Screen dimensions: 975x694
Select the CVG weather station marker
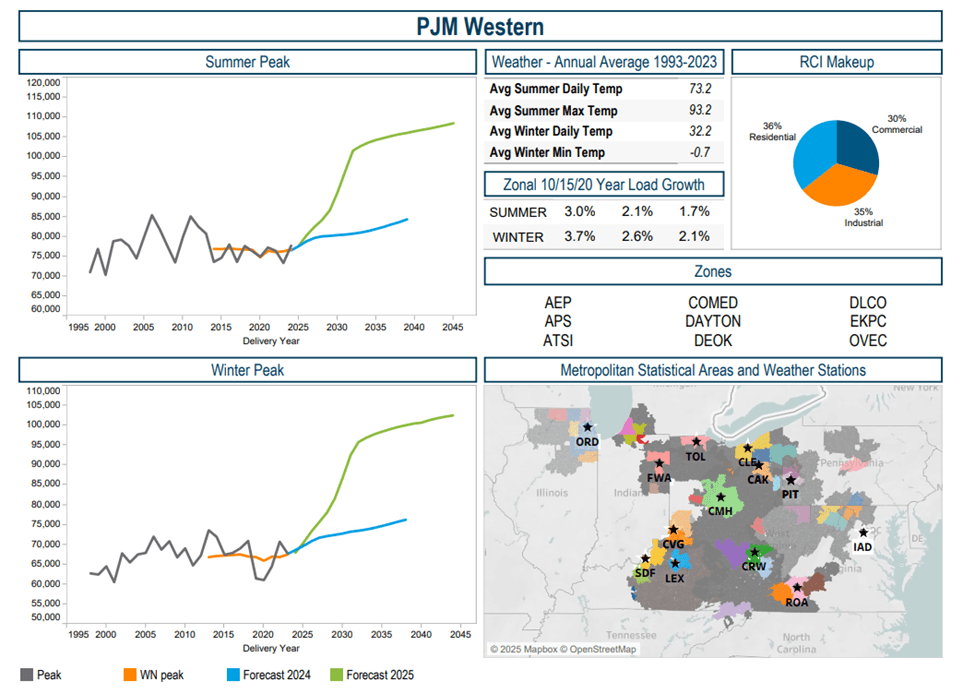point(674,529)
